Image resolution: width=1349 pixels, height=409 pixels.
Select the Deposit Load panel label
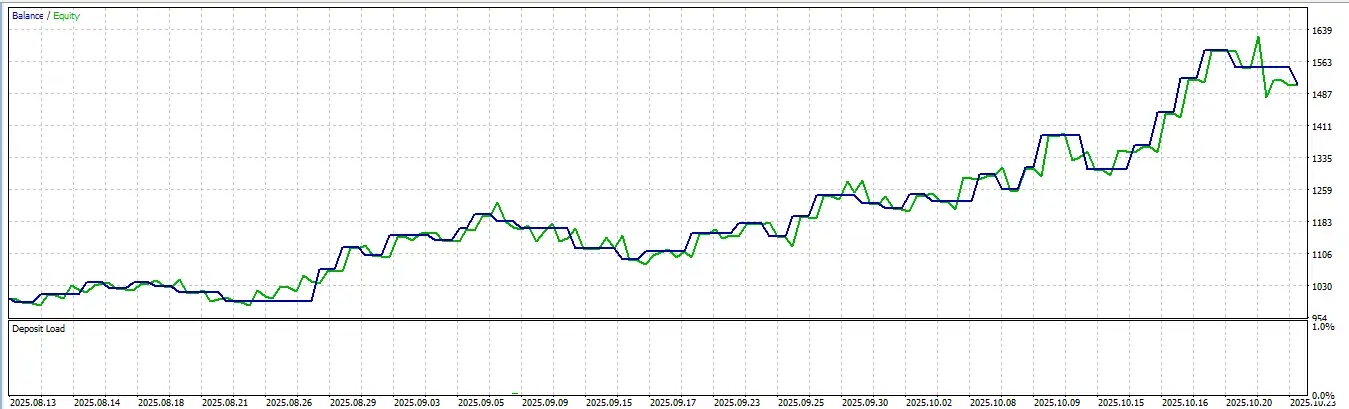tap(37, 328)
